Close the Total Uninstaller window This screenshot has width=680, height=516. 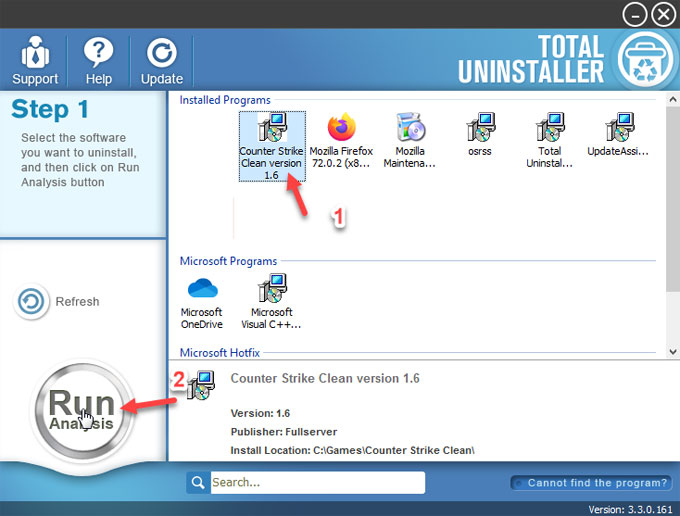[x=664, y=15]
